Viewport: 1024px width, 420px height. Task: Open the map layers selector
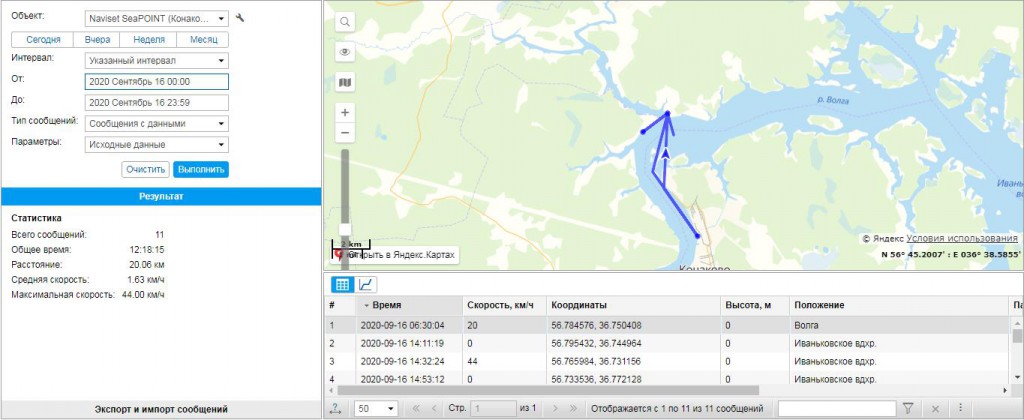(x=345, y=82)
